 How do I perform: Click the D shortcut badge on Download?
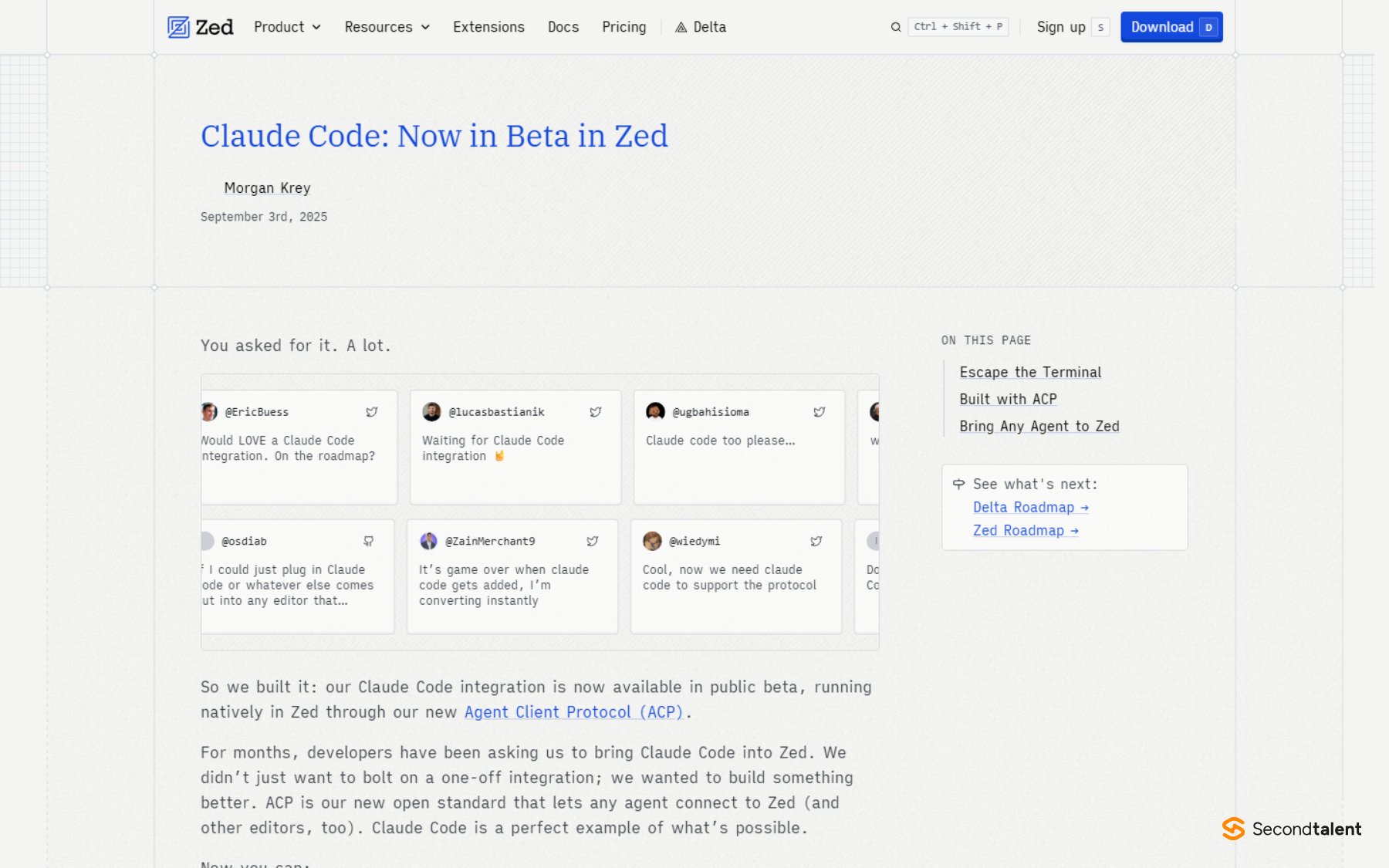point(1208,27)
